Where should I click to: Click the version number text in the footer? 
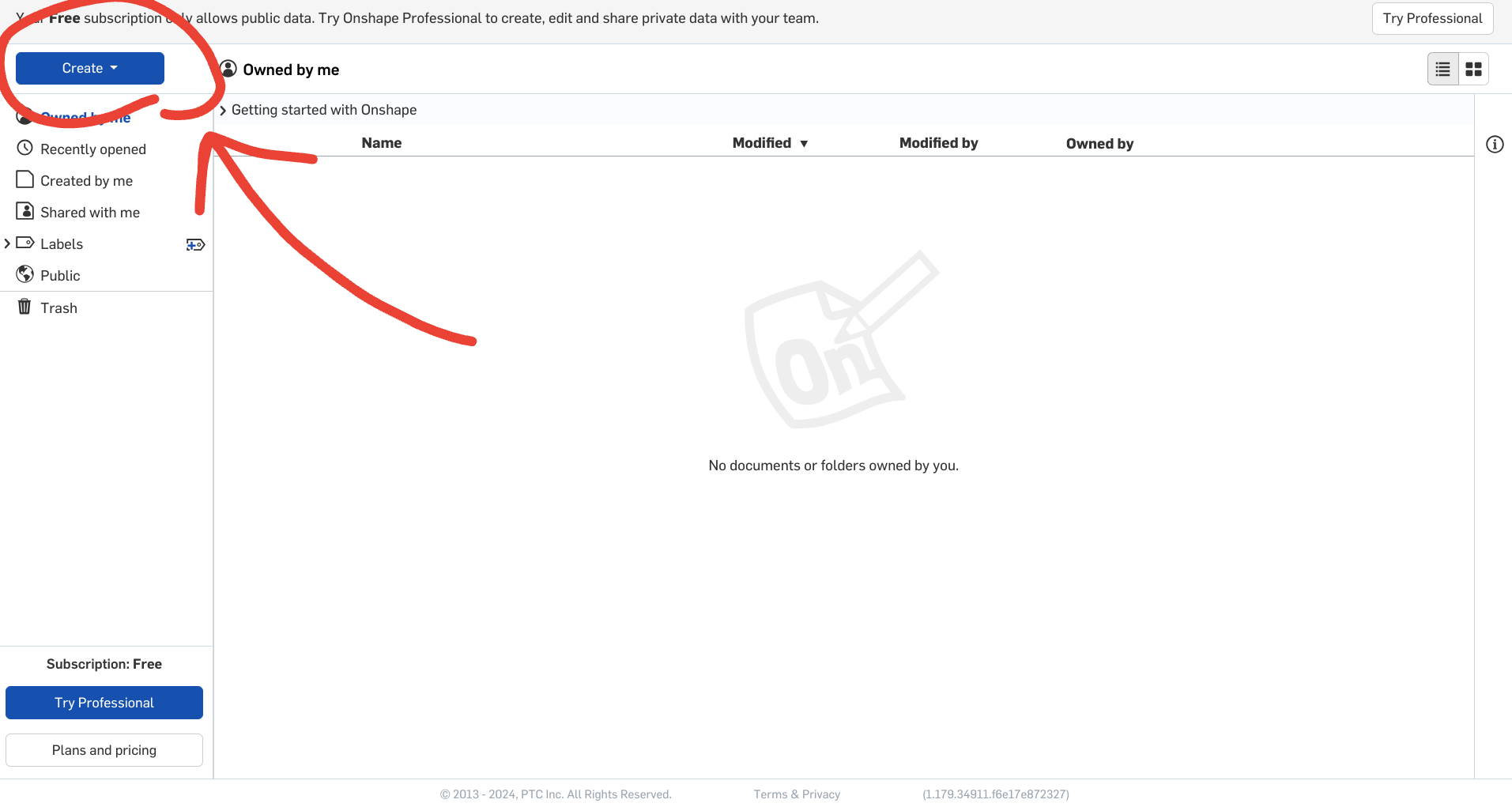click(996, 794)
